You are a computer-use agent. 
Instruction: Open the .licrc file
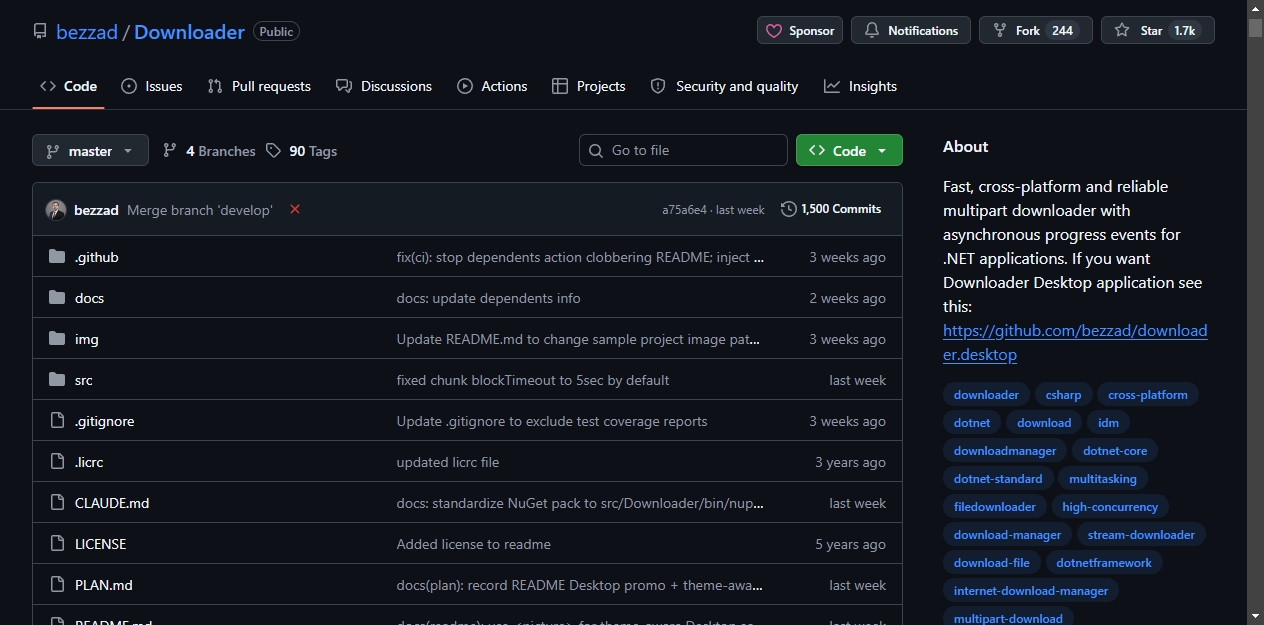pyautogui.click(x=89, y=462)
